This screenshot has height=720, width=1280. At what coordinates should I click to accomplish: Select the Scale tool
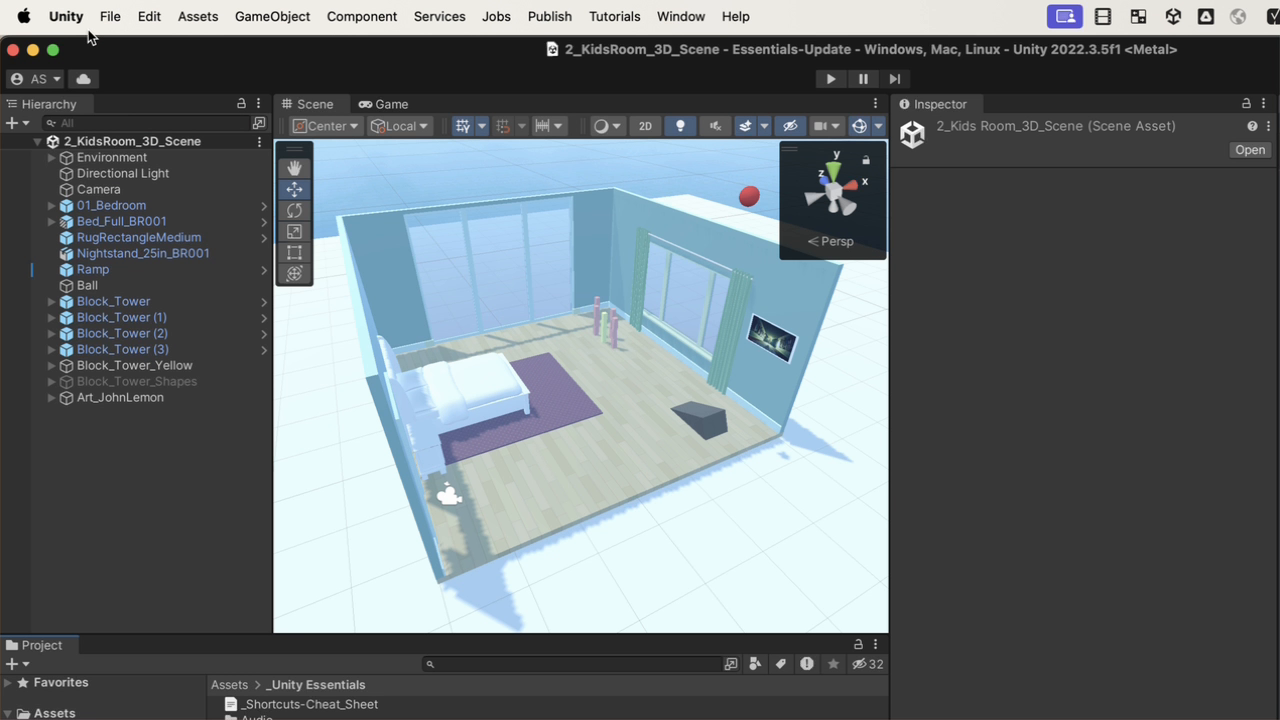coord(294,231)
